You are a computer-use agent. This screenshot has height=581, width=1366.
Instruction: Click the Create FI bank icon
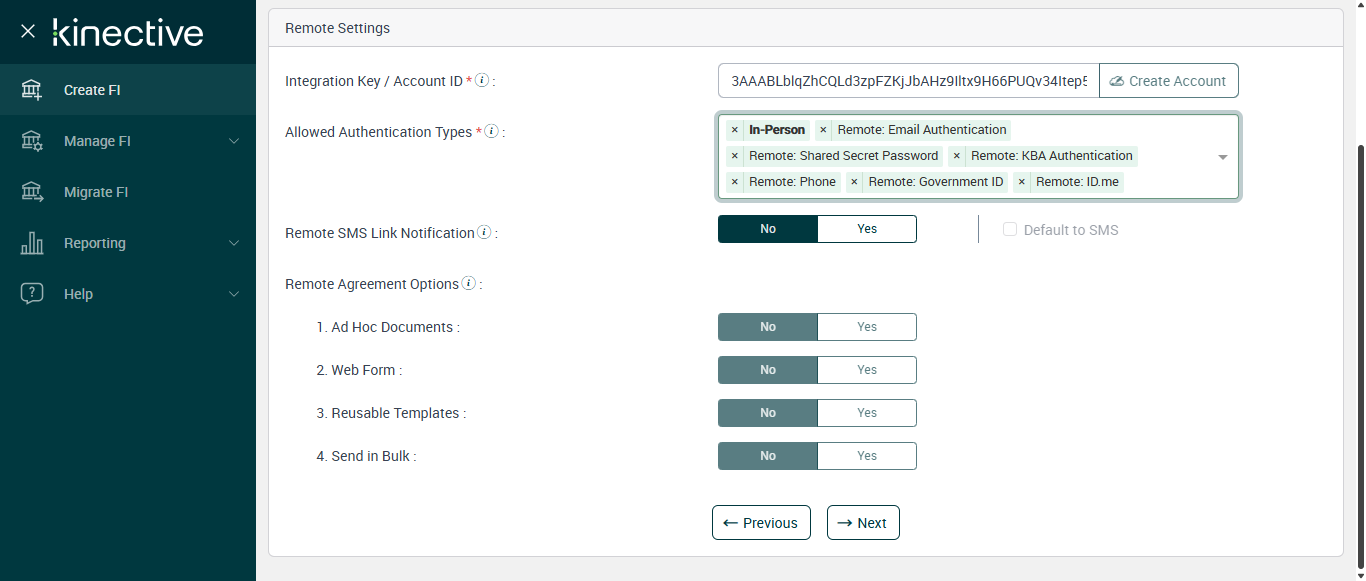32,90
